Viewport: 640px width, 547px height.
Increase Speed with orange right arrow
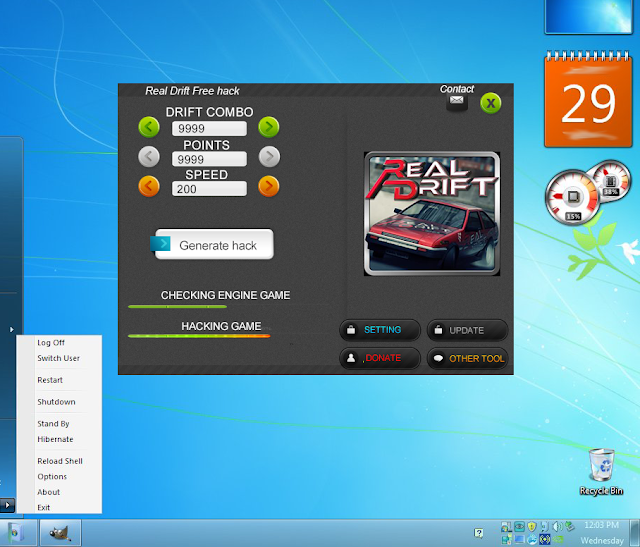point(269,187)
